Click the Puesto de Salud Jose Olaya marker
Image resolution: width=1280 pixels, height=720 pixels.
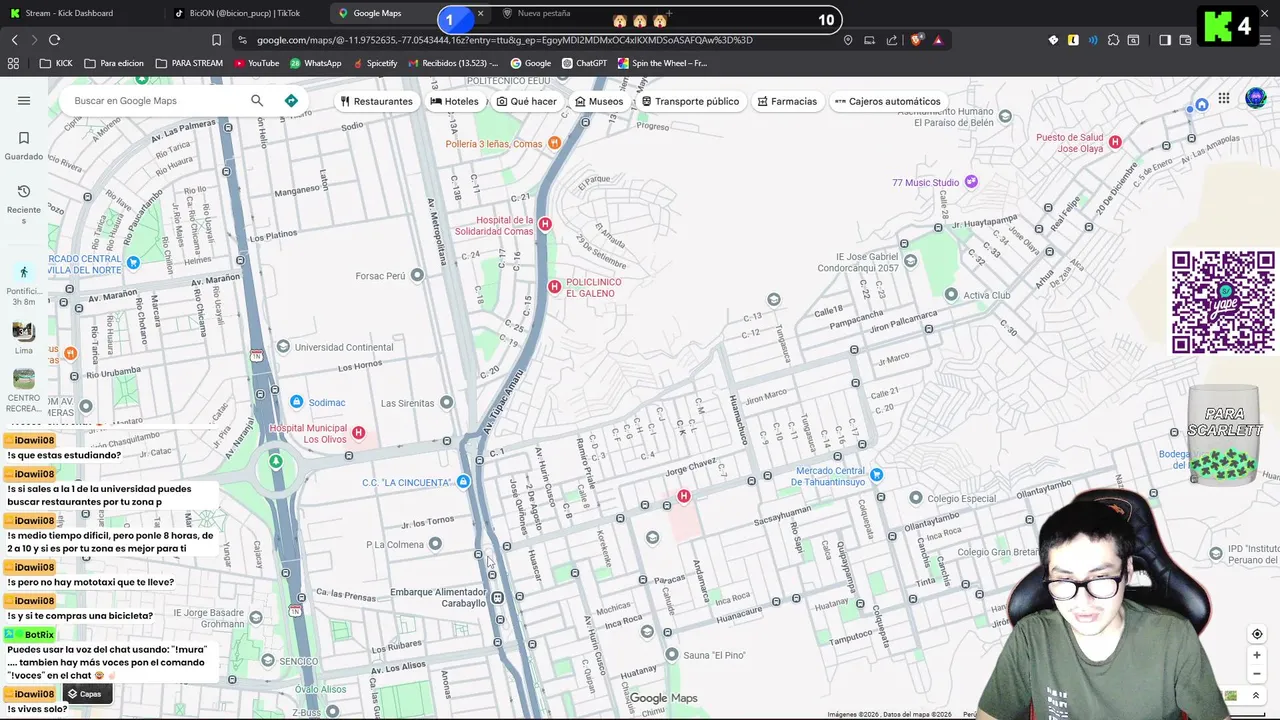1115,142
